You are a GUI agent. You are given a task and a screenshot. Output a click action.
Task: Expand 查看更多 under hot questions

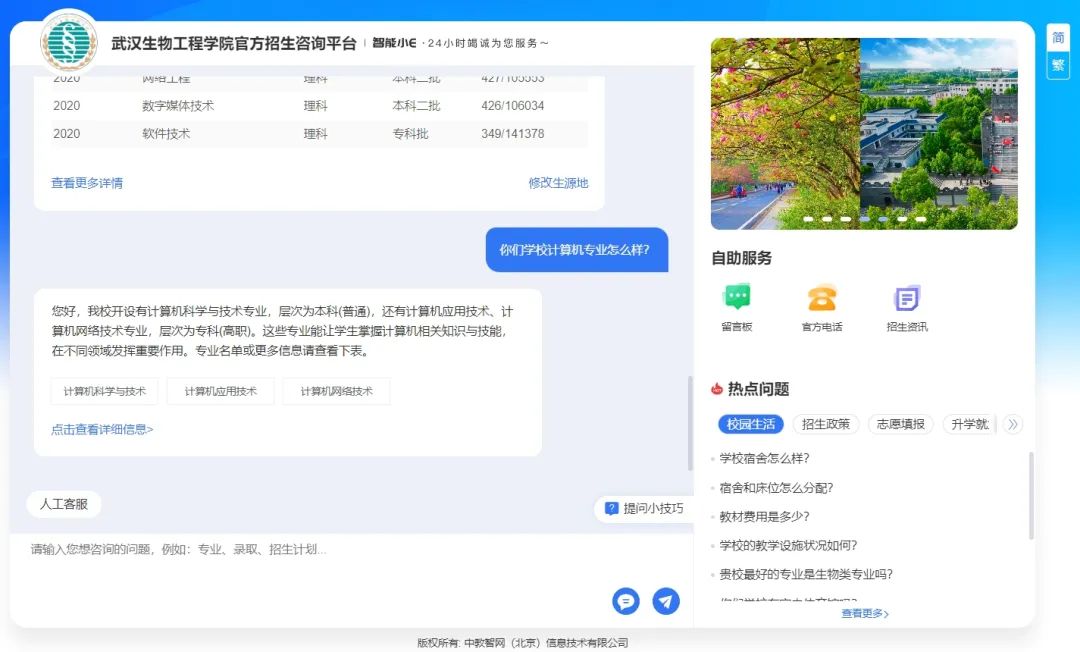[865, 613]
